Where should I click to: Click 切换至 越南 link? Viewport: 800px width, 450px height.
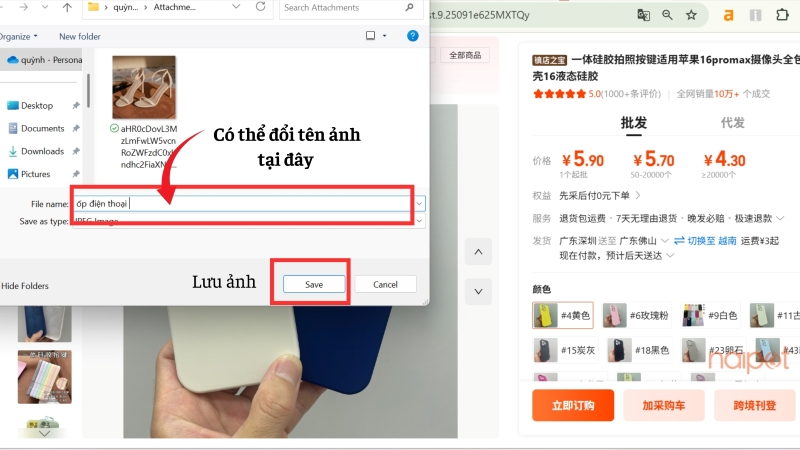tap(706, 241)
